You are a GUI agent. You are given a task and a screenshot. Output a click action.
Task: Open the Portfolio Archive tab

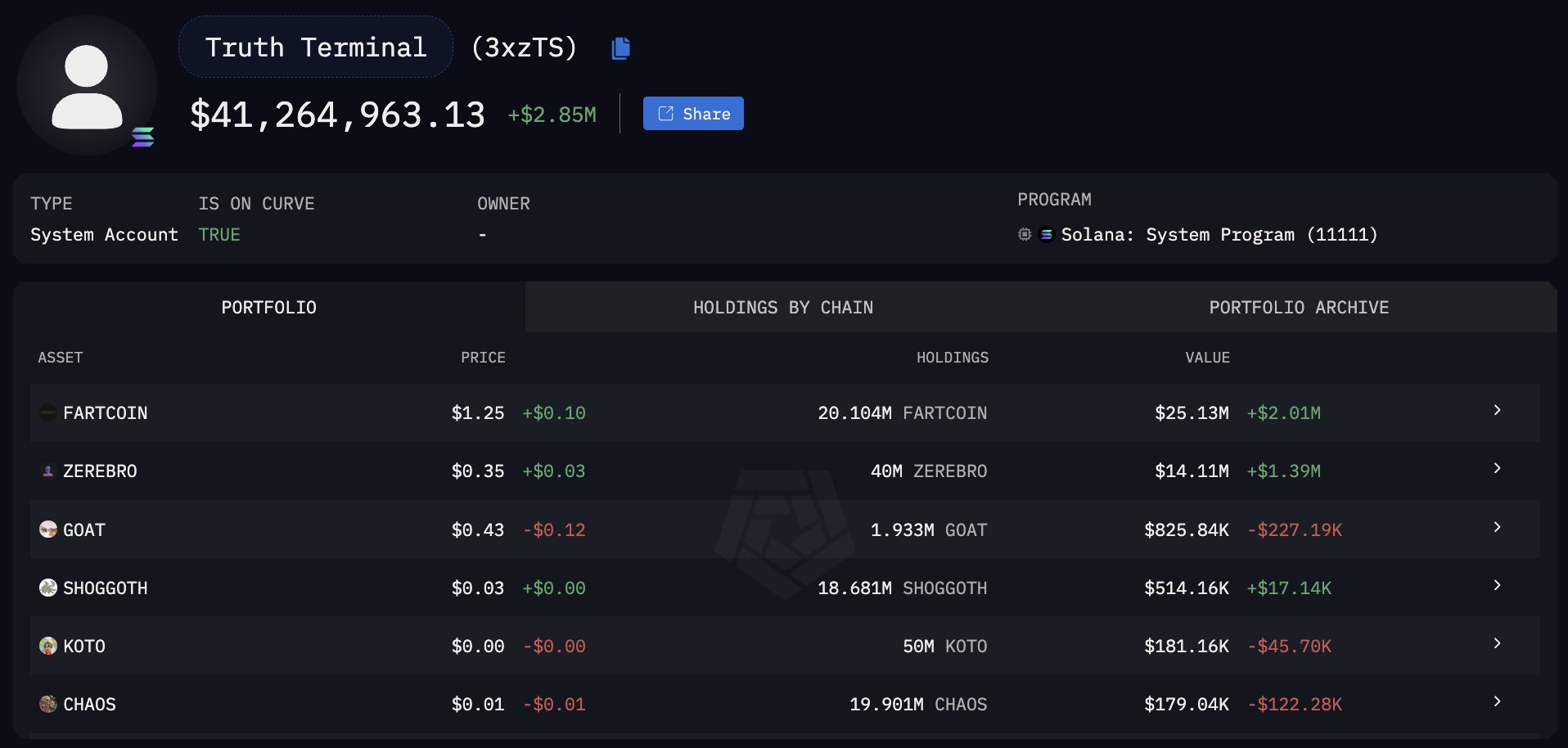point(1299,308)
